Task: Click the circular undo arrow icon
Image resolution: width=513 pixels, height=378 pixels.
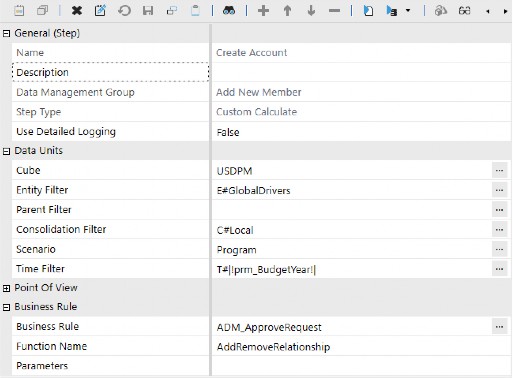Action: pos(124,11)
